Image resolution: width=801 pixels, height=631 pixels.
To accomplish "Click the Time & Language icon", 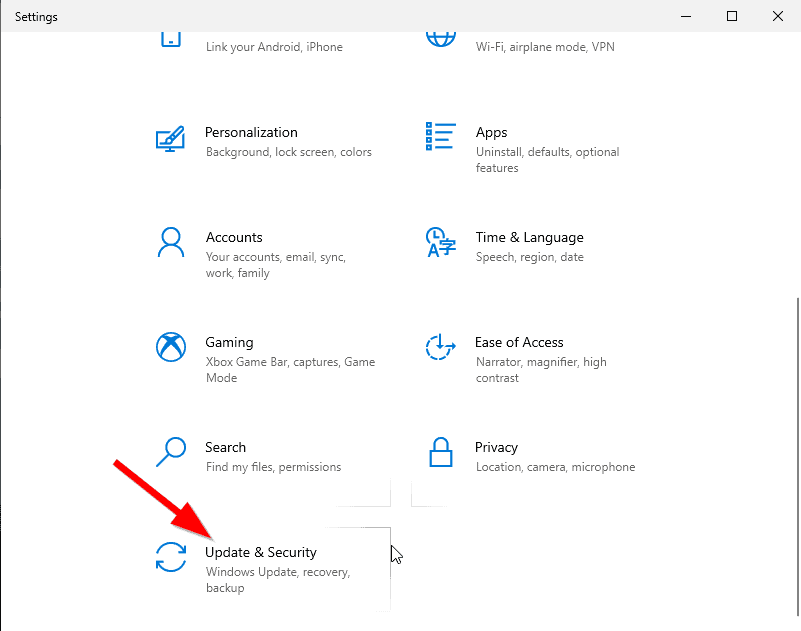I will (x=441, y=243).
